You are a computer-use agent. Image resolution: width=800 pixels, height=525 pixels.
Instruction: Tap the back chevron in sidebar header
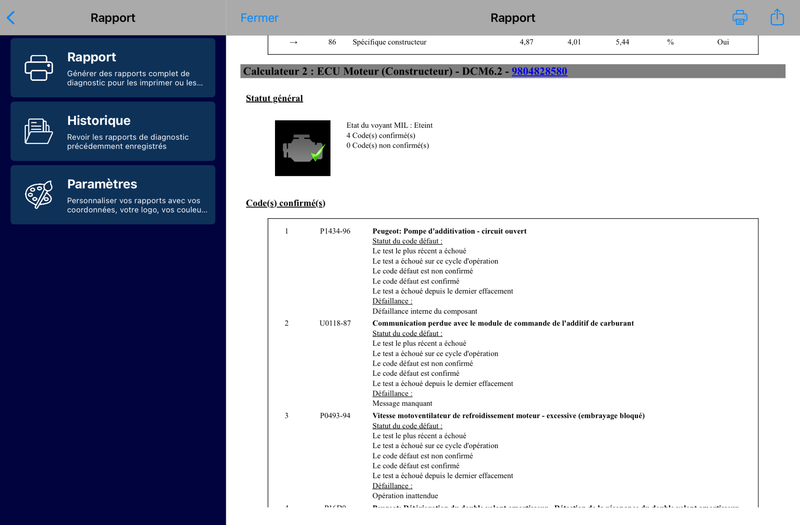[x=11, y=18]
